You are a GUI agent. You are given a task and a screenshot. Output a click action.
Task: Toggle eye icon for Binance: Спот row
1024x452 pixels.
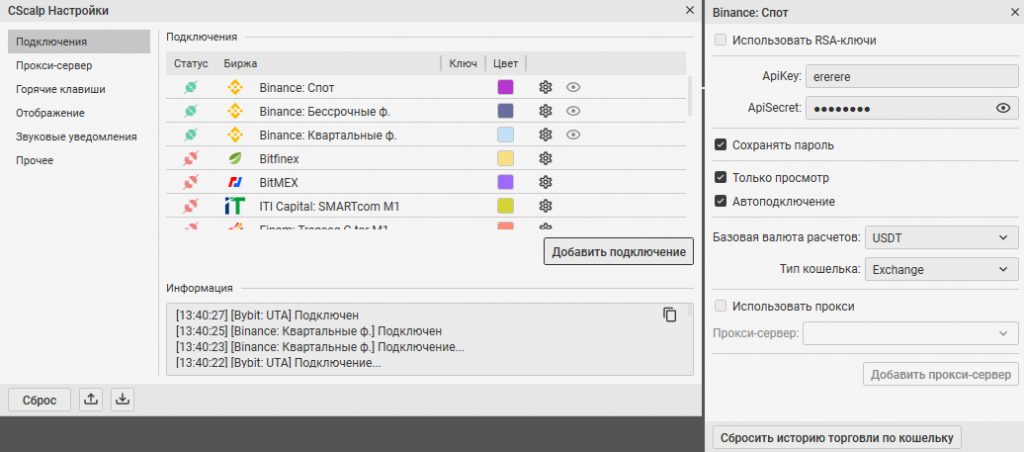[x=573, y=88]
